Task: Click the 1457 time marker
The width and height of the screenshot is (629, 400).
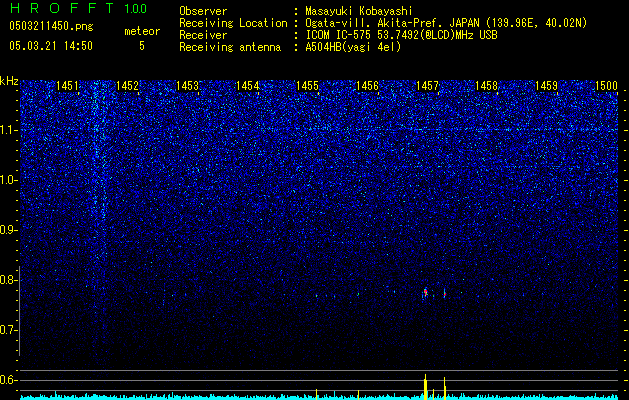Action: point(427,86)
